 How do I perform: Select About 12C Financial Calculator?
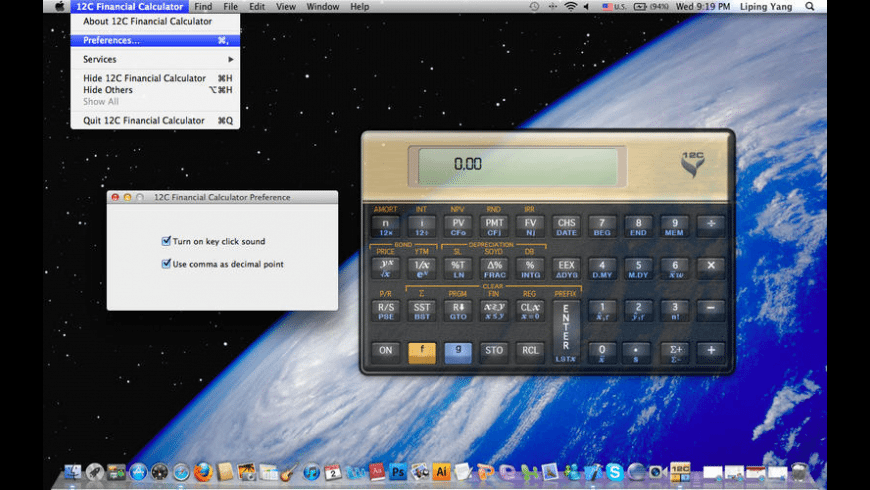pos(155,21)
